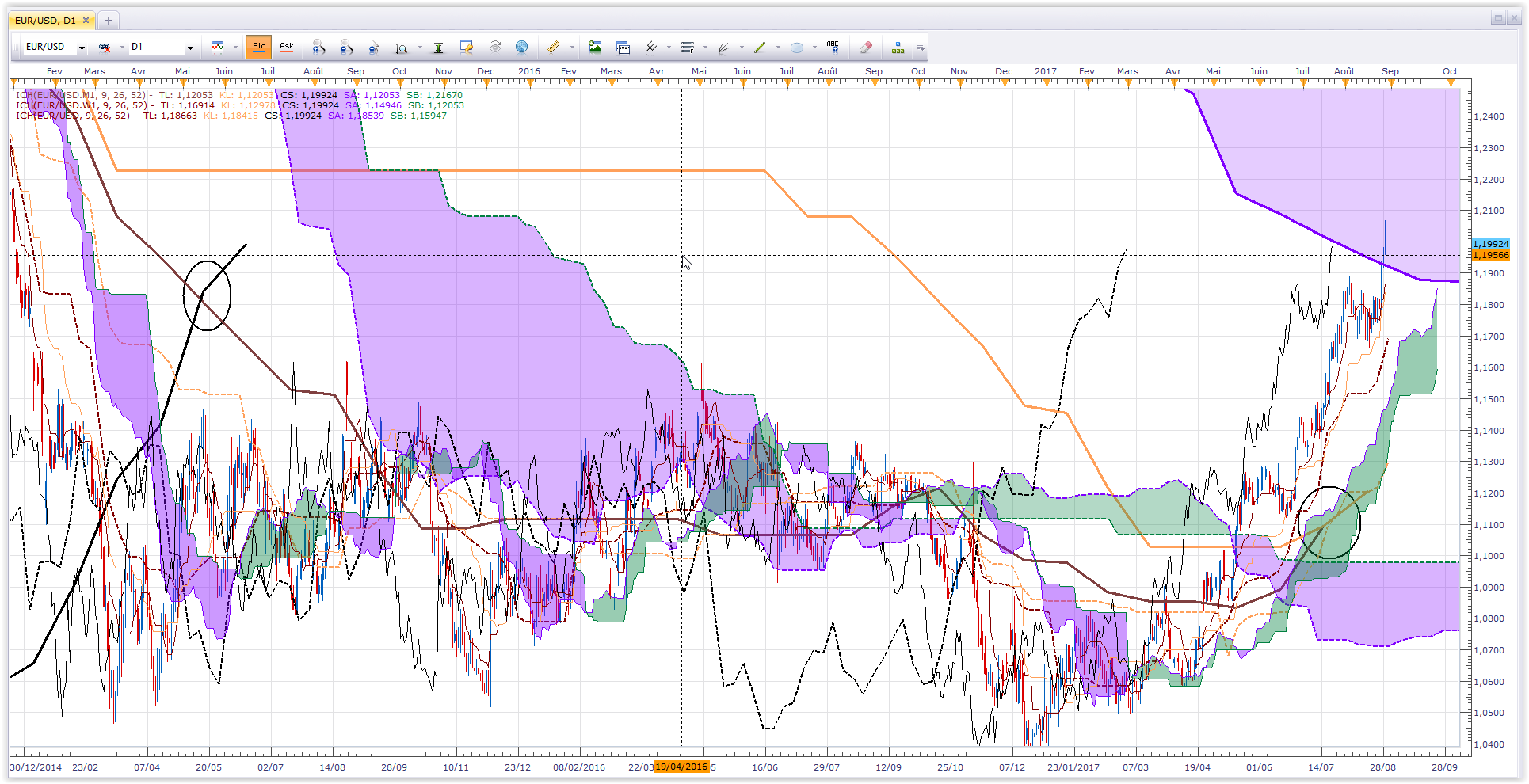This screenshot has width=1529, height=784.
Task: Select the EUR/USD, D1 chart tab
Action: pos(46,21)
